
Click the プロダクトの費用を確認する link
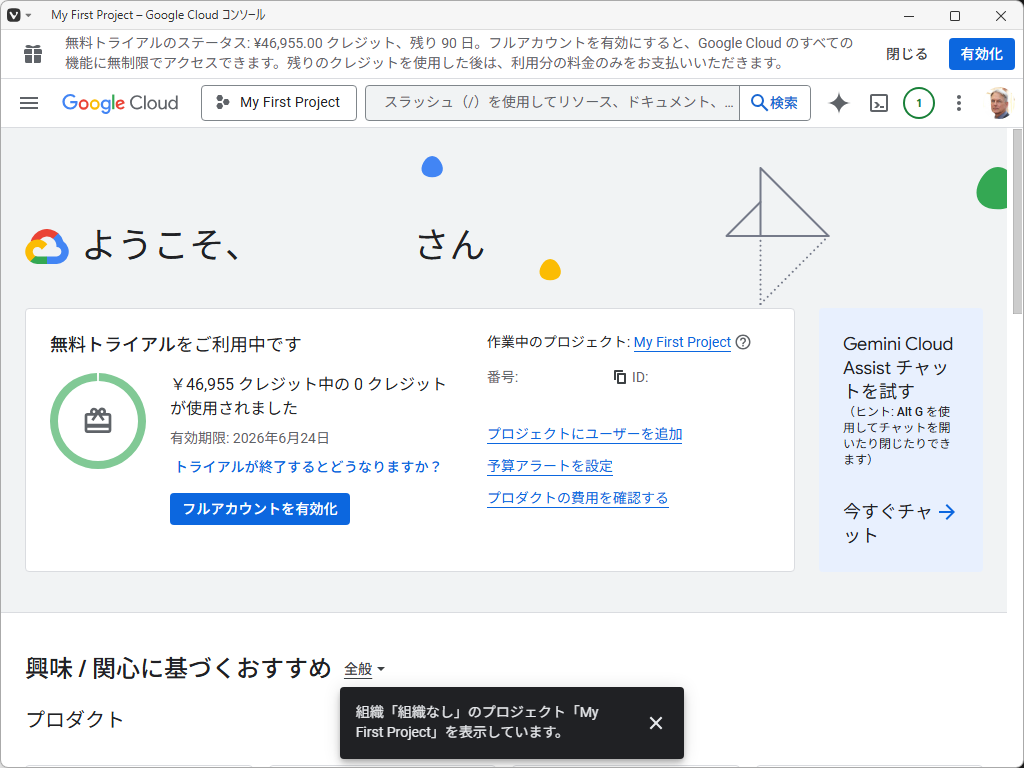(x=577, y=498)
